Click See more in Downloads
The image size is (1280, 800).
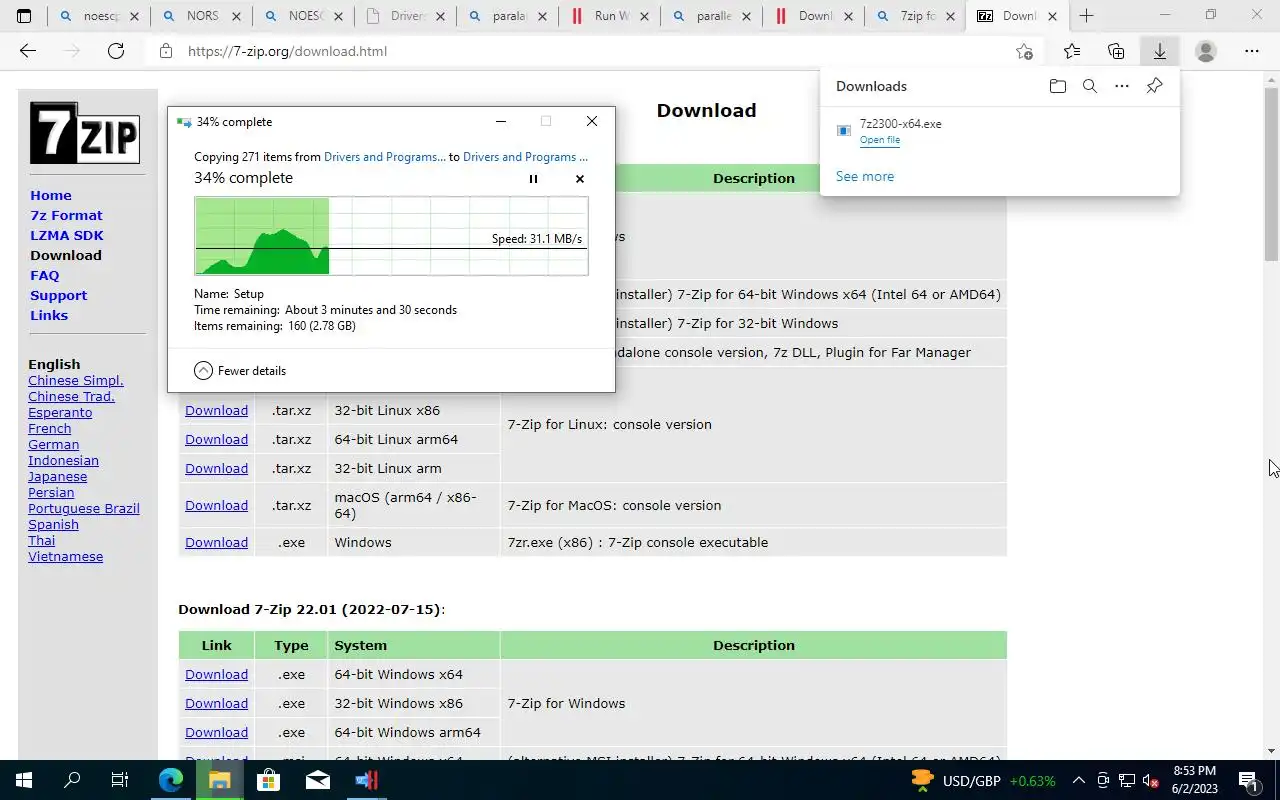pyautogui.click(x=865, y=176)
